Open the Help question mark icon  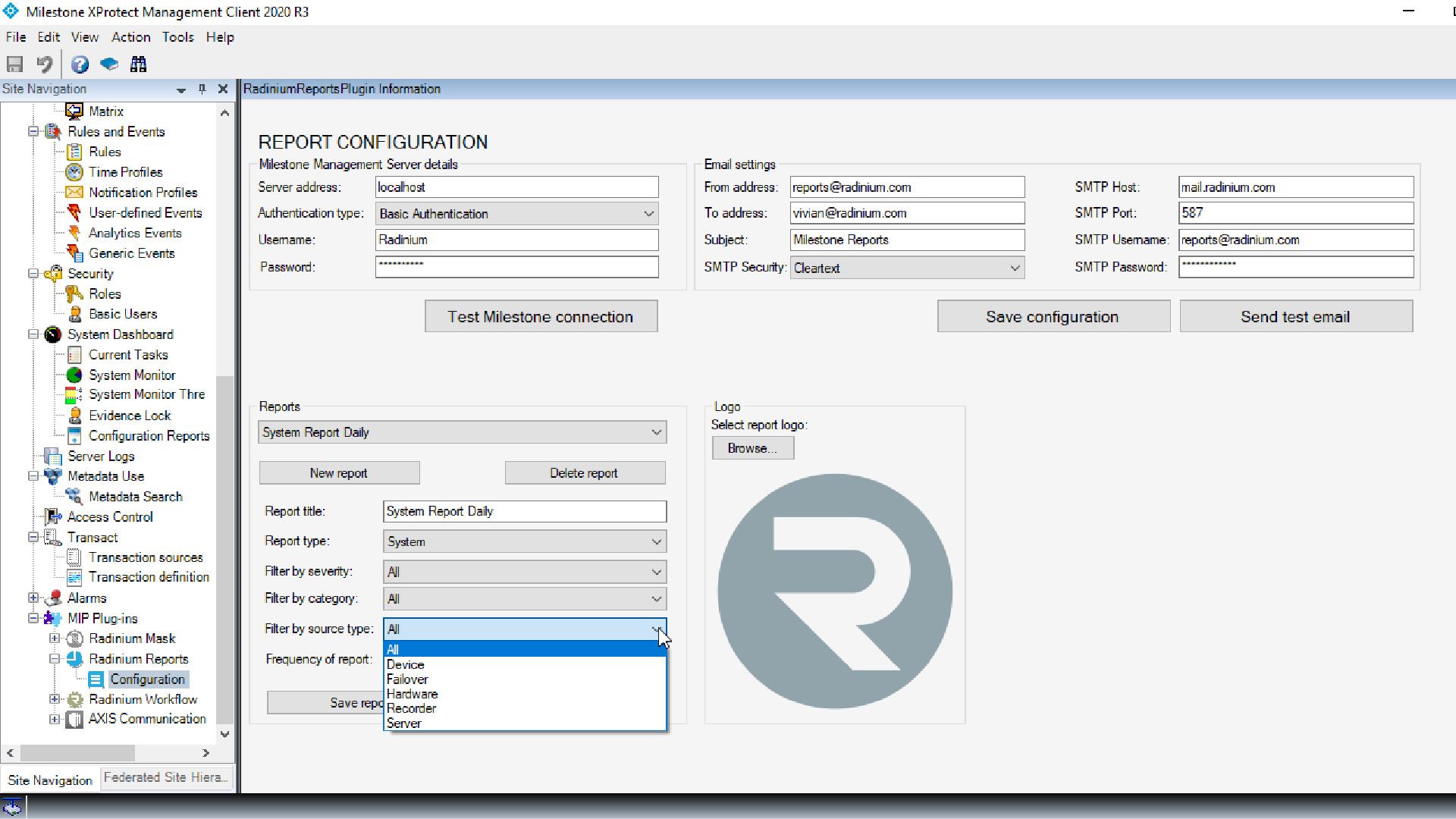pyautogui.click(x=80, y=64)
